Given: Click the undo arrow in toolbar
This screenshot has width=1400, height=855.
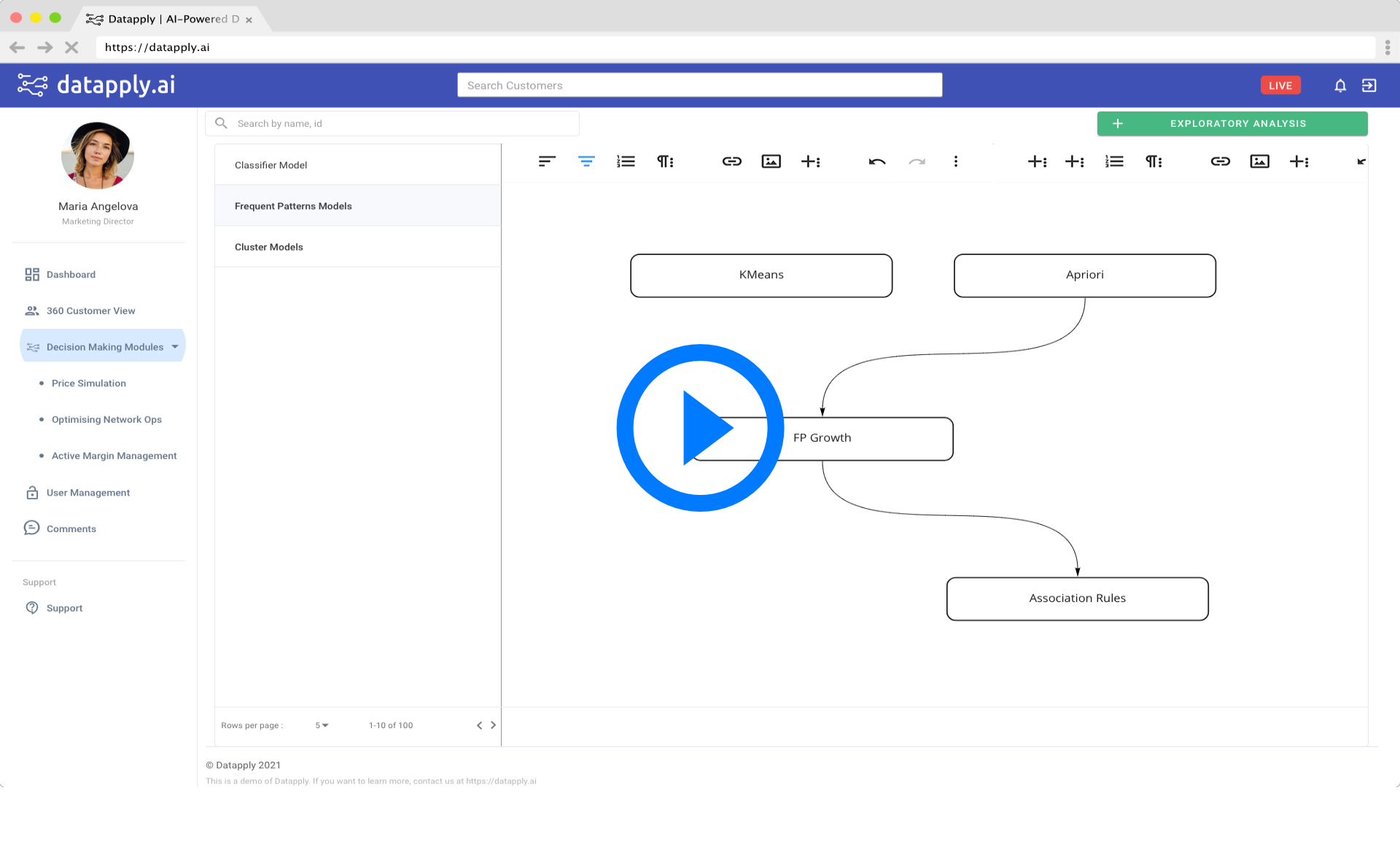Looking at the screenshot, I should (x=877, y=162).
